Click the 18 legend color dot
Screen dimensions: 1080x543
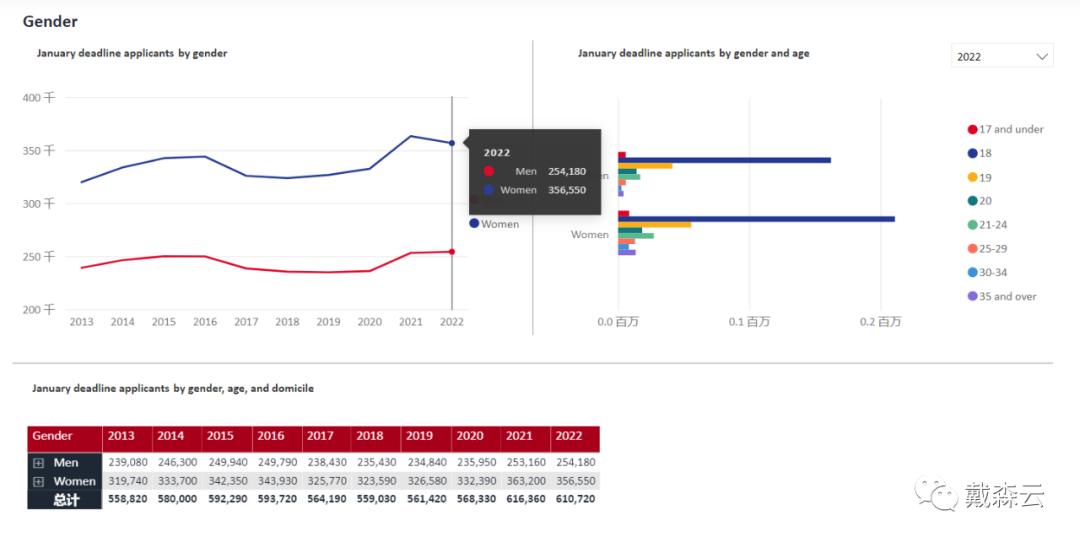pyautogui.click(x=973, y=153)
